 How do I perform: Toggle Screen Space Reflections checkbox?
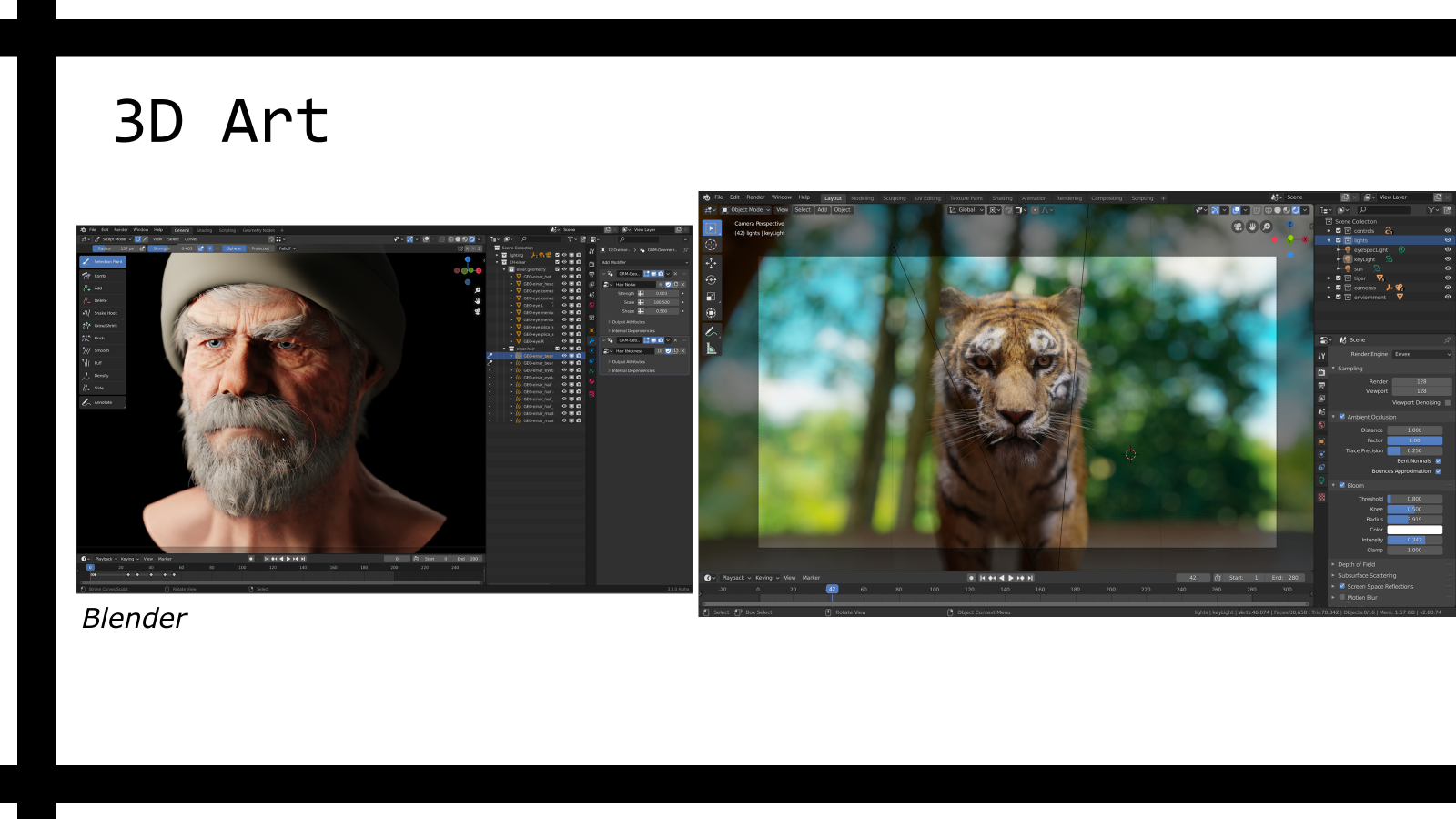[x=1342, y=587]
